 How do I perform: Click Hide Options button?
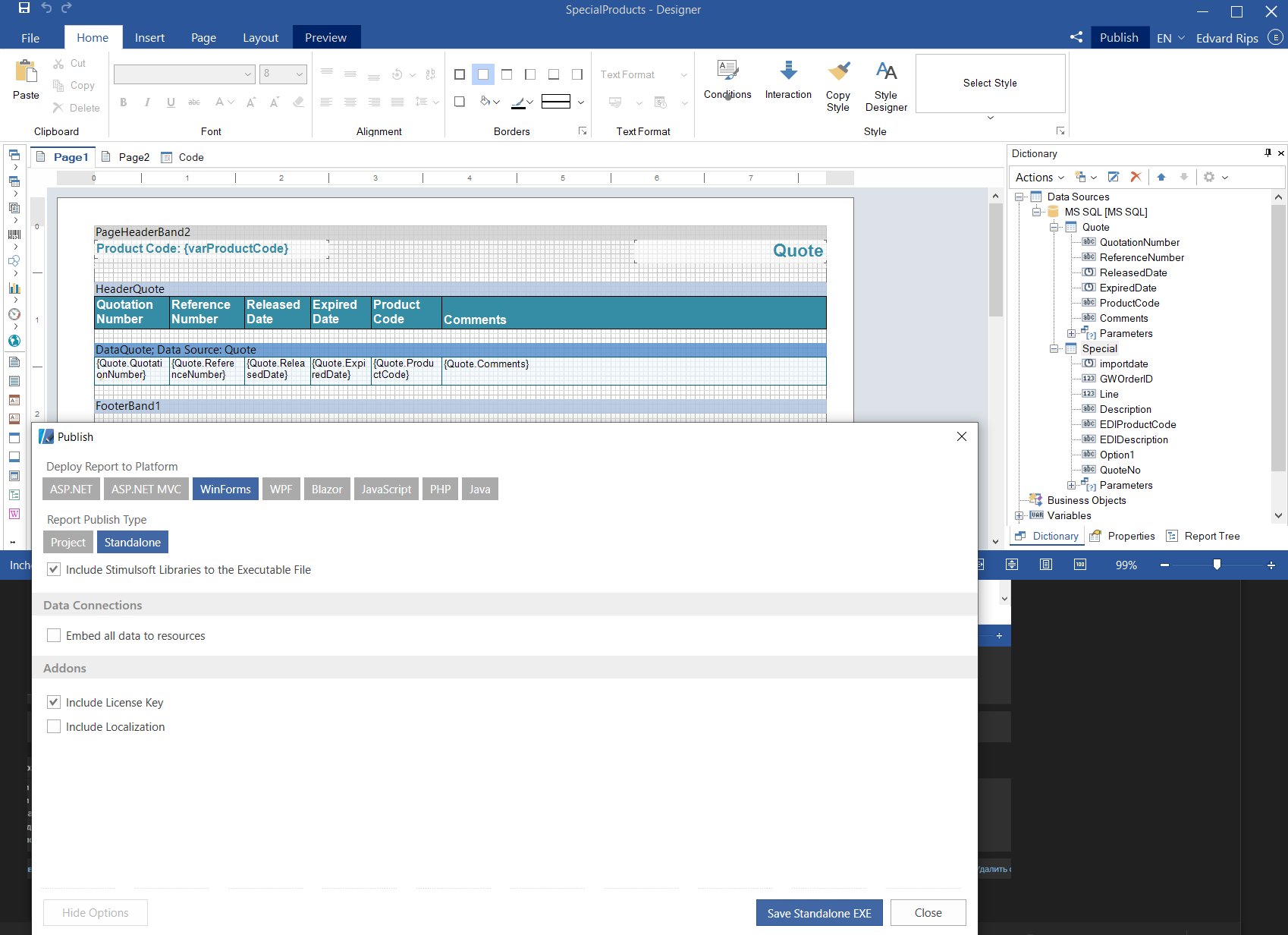click(96, 913)
